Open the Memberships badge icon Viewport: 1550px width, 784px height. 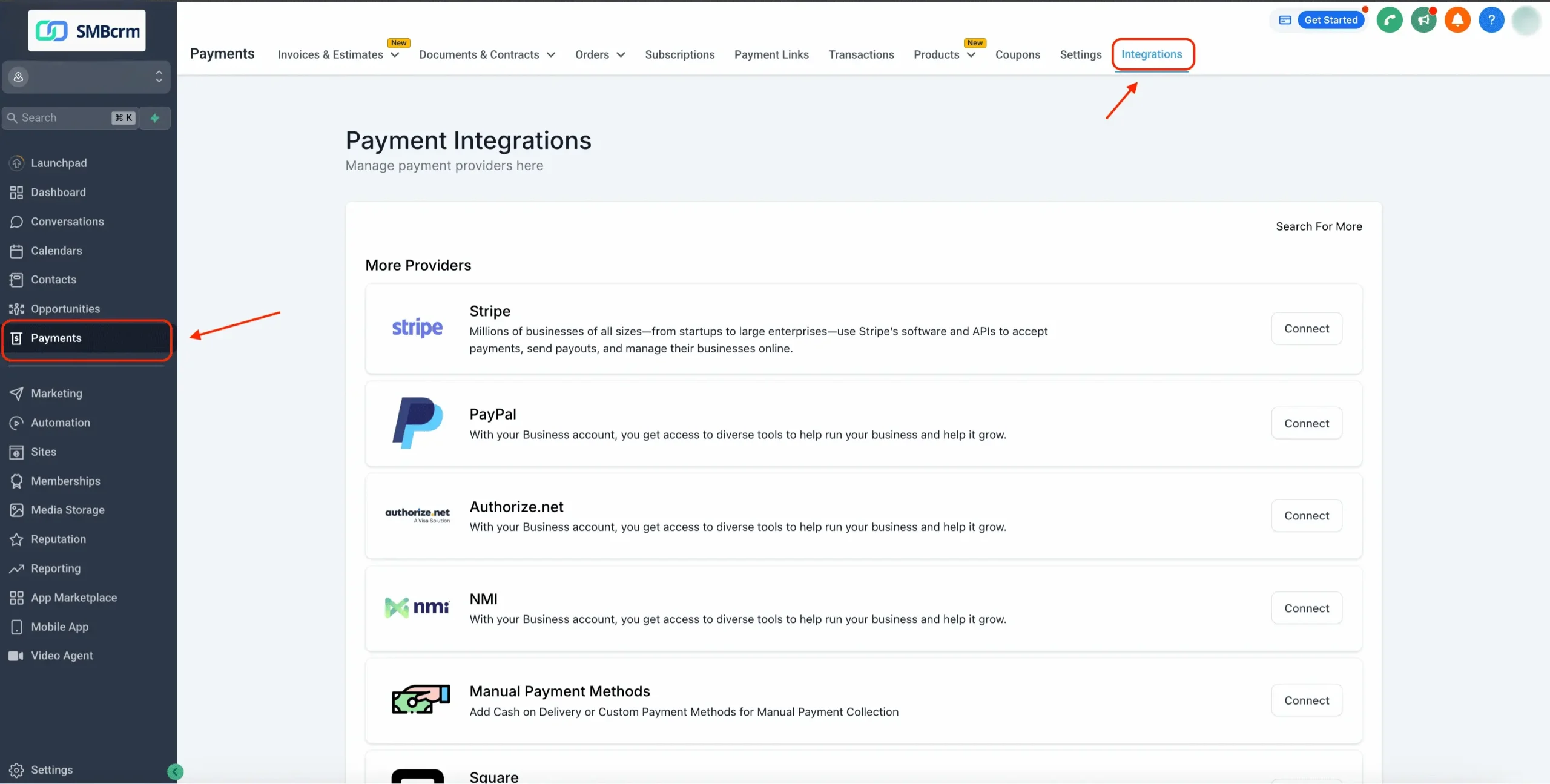(16, 481)
